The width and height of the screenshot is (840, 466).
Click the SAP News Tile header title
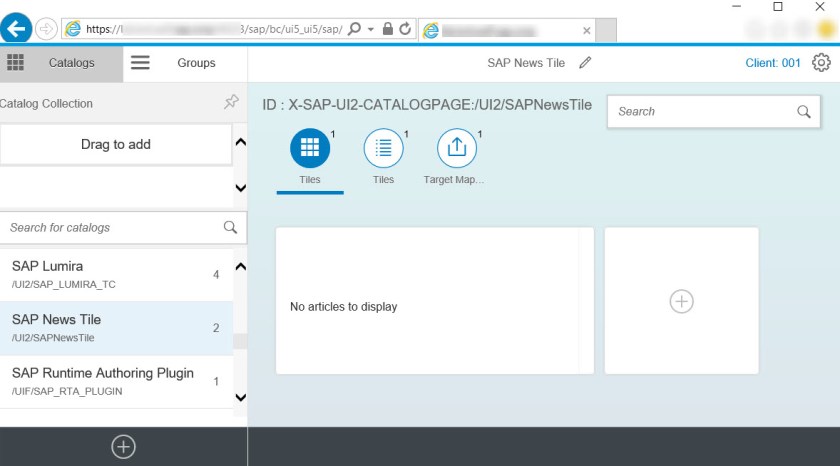click(x=526, y=63)
